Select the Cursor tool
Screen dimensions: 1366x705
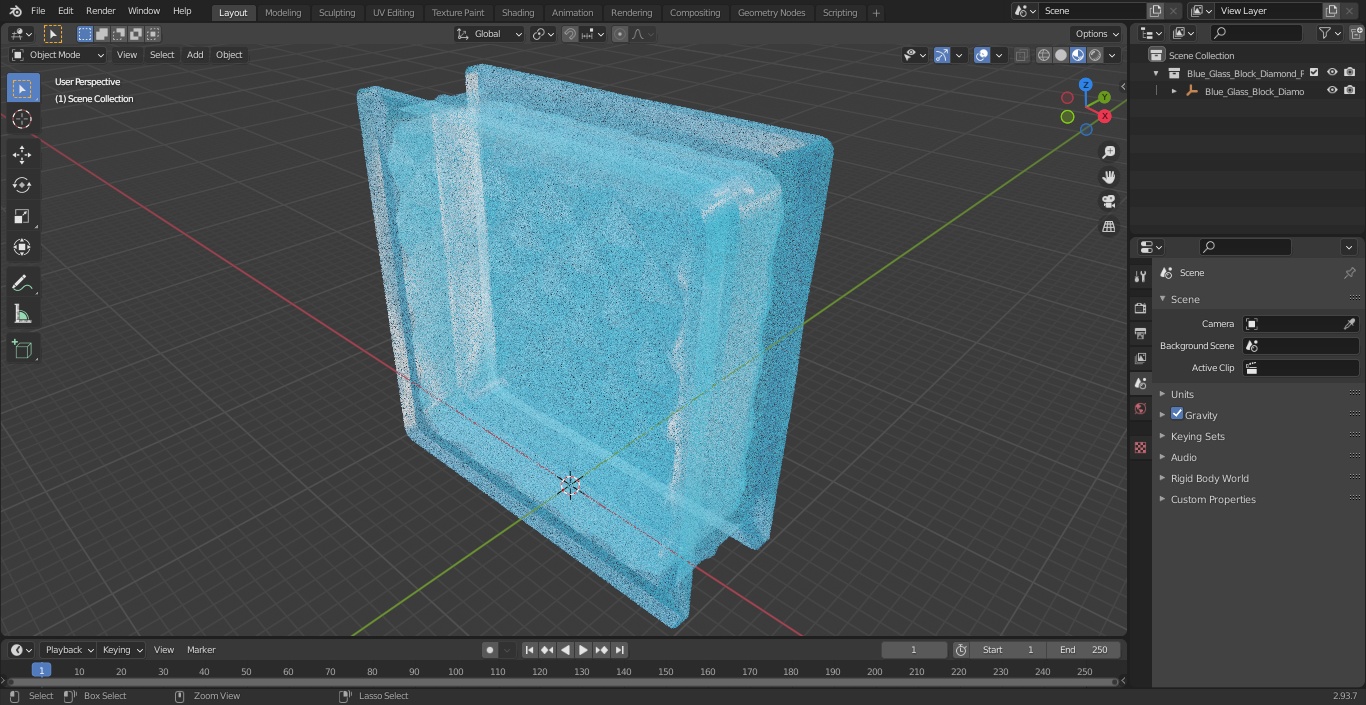pyautogui.click(x=22, y=119)
